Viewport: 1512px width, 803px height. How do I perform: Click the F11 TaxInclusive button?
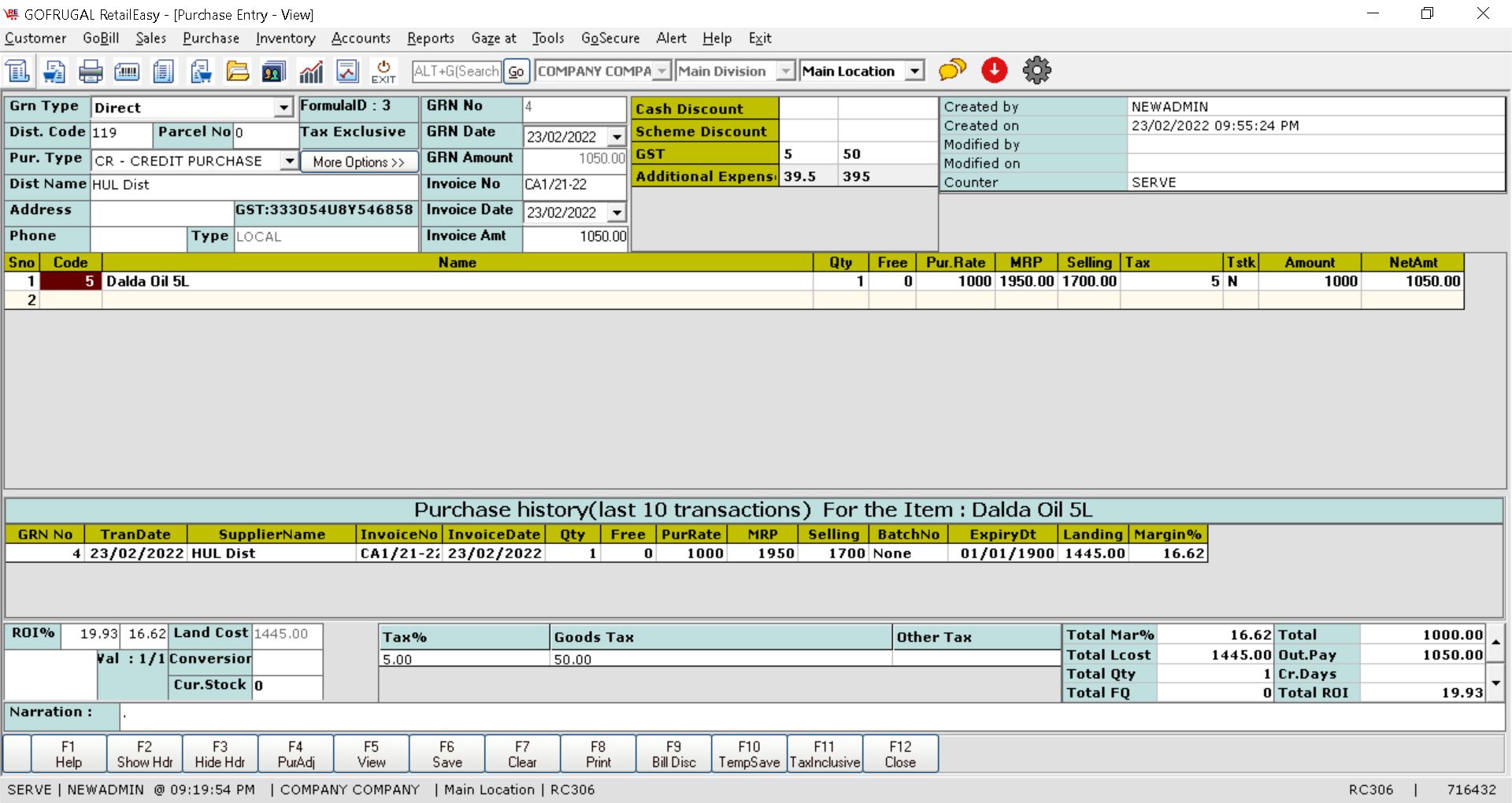(825, 754)
